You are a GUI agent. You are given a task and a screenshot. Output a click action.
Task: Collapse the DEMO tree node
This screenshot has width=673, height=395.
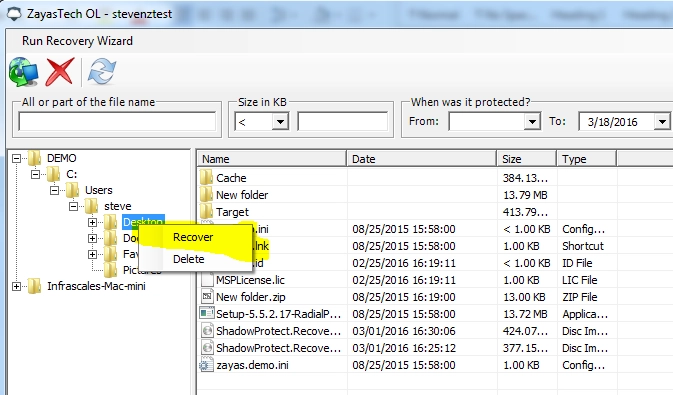16,158
